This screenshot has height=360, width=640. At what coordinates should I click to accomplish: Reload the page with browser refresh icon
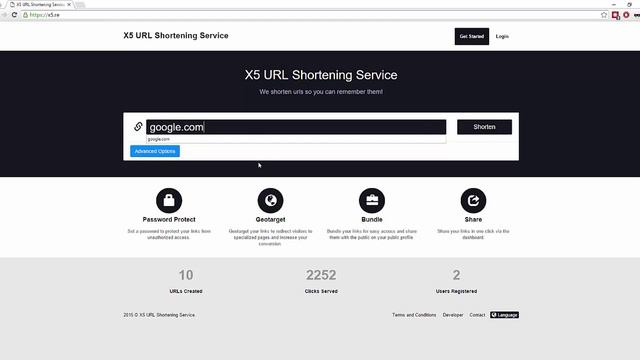click(x=14, y=15)
